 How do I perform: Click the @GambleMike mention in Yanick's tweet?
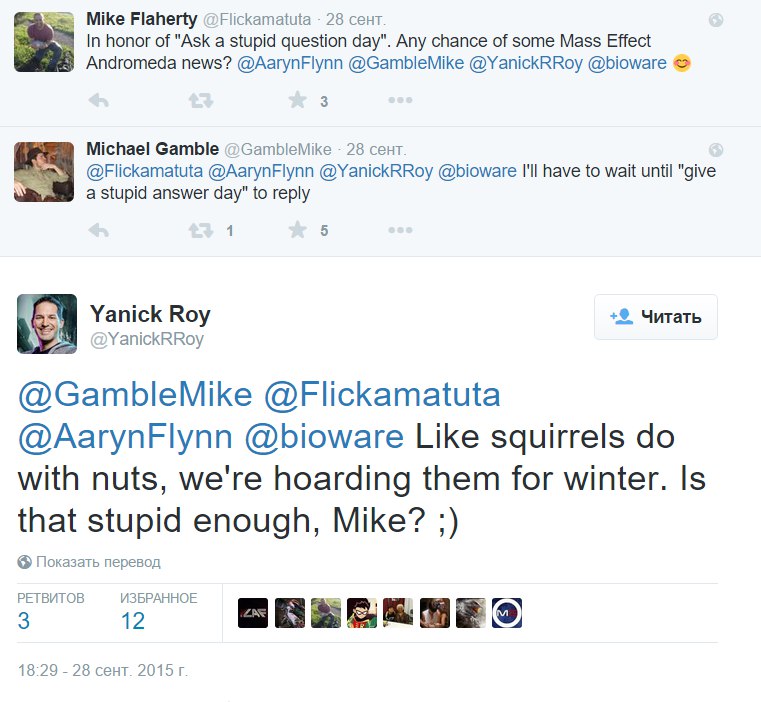pyautogui.click(x=135, y=395)
